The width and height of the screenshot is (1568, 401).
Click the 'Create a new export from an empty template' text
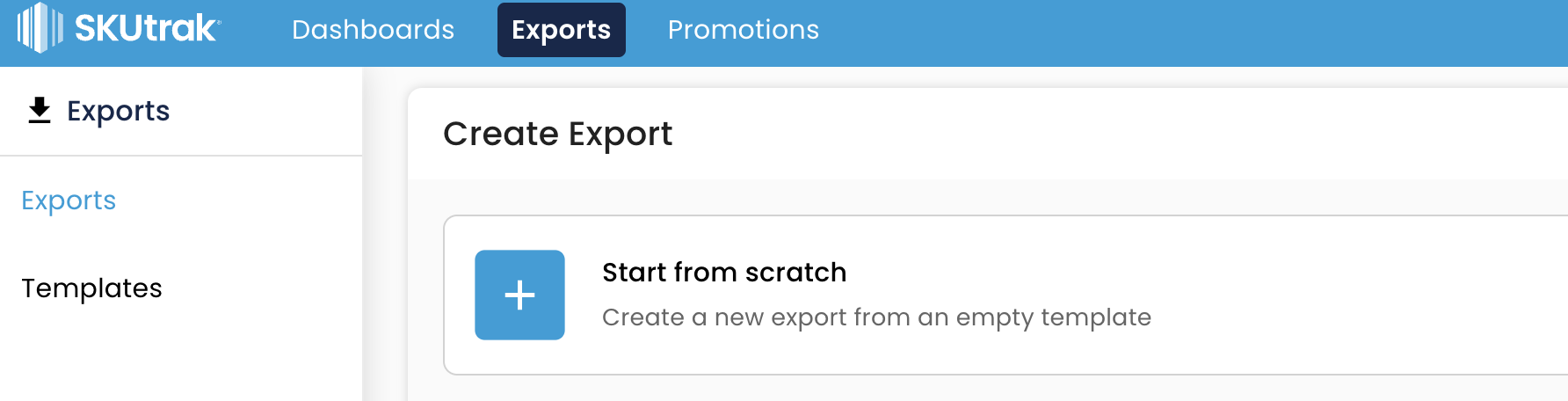pos(876,317)
